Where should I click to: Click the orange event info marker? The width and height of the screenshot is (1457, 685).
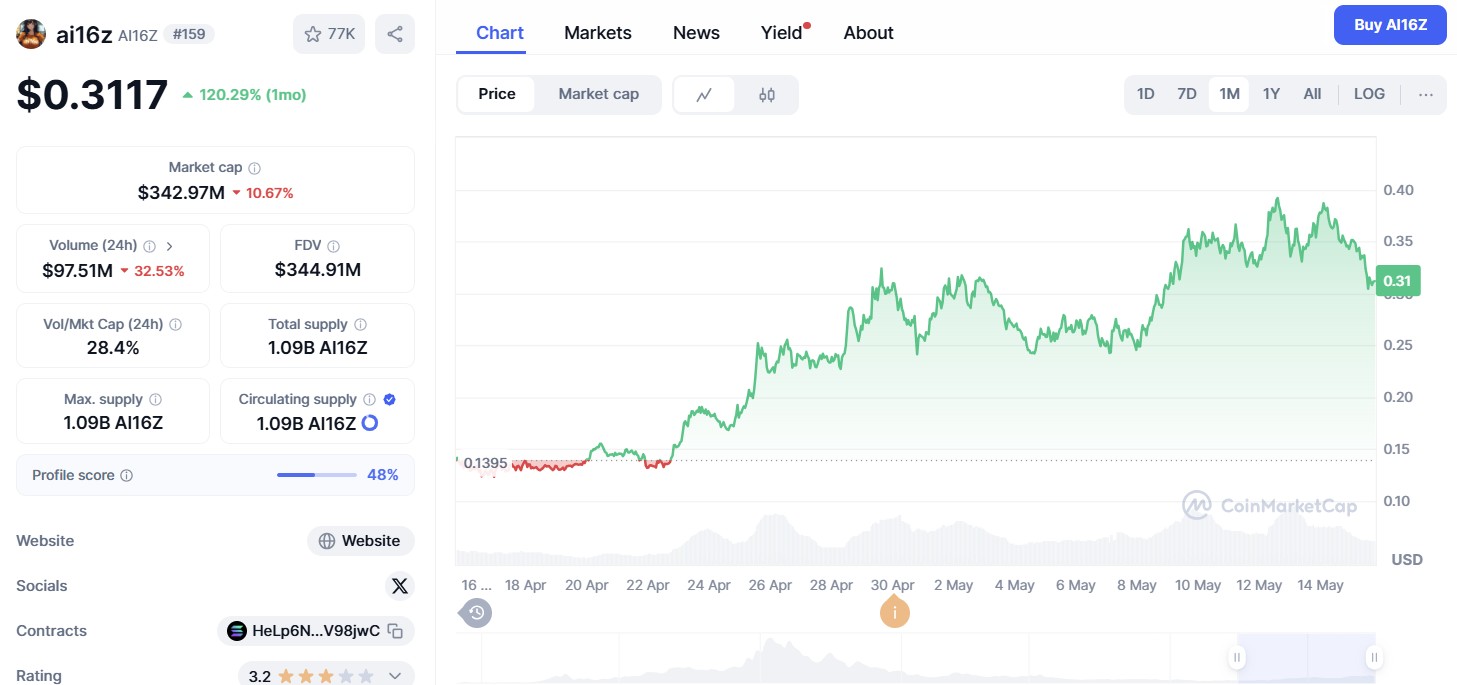tap(895, 612)
